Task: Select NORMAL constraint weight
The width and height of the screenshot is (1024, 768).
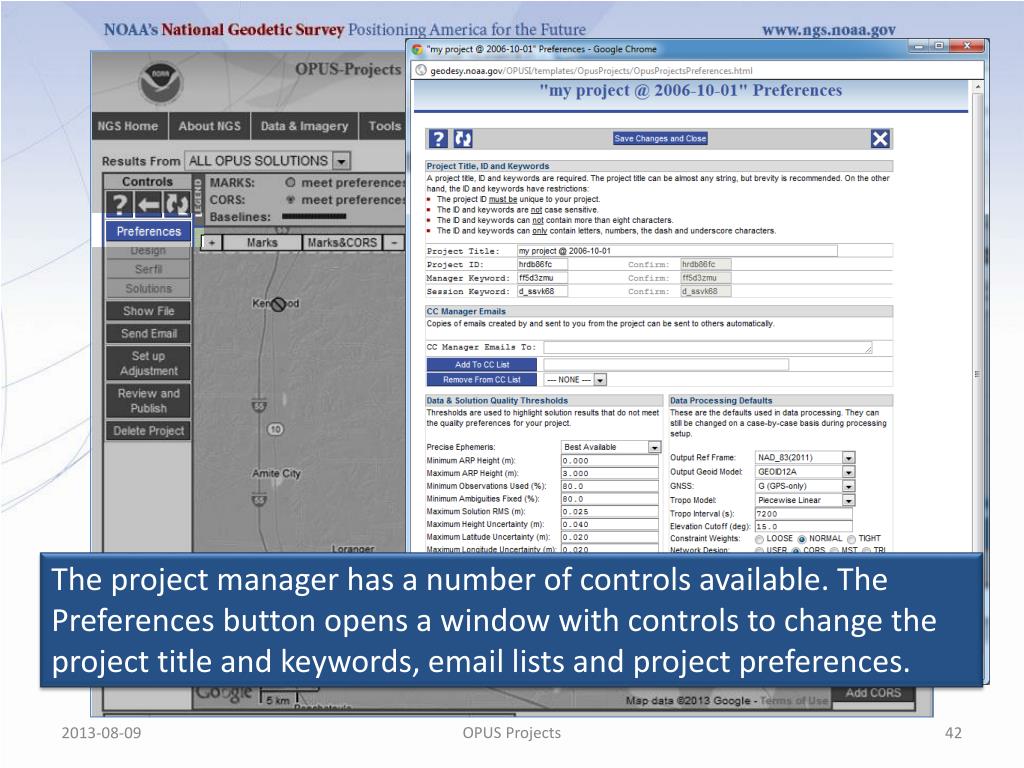Action: [802, 539]
